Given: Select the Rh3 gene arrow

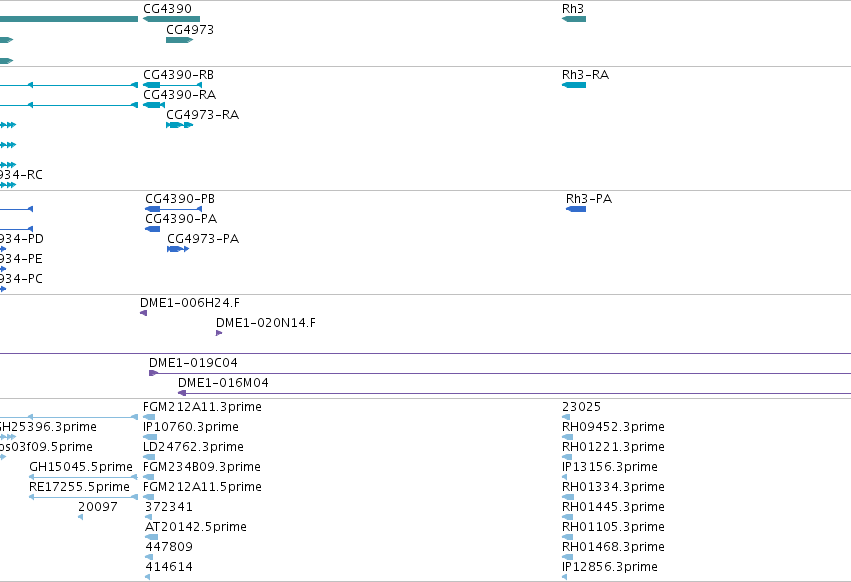Looking at the screenshot, I should pyautogui.click(x=574, y=19).
